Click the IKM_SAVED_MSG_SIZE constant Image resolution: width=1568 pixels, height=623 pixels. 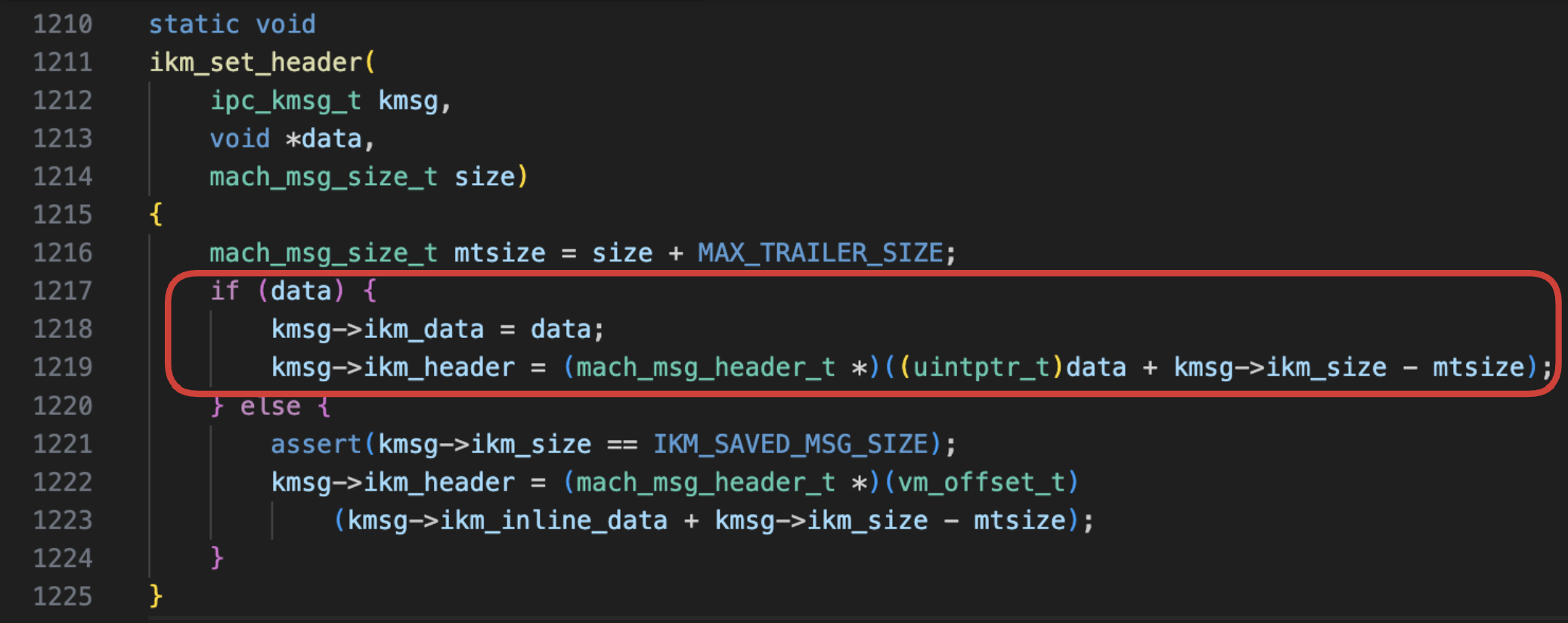[x=791, y=445]
